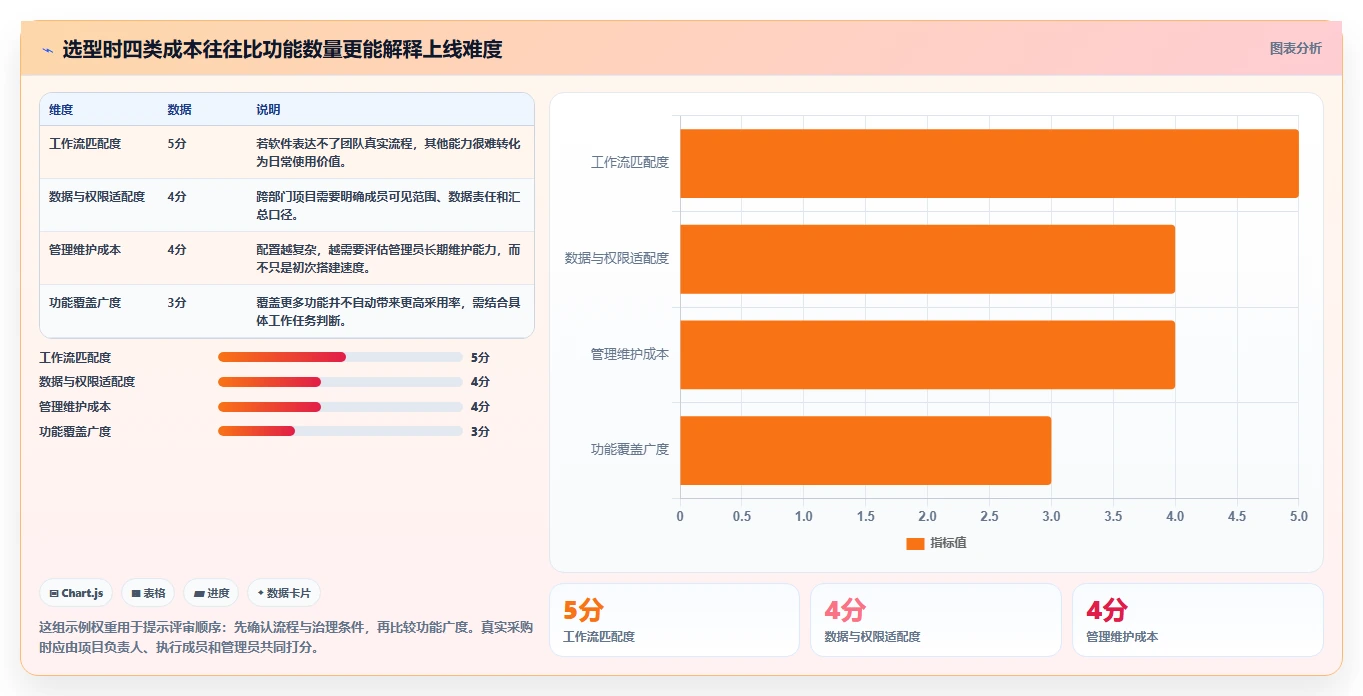Click the 5分 value in the table
This screenshot has height=696, width=1363.
coord(177,144)
